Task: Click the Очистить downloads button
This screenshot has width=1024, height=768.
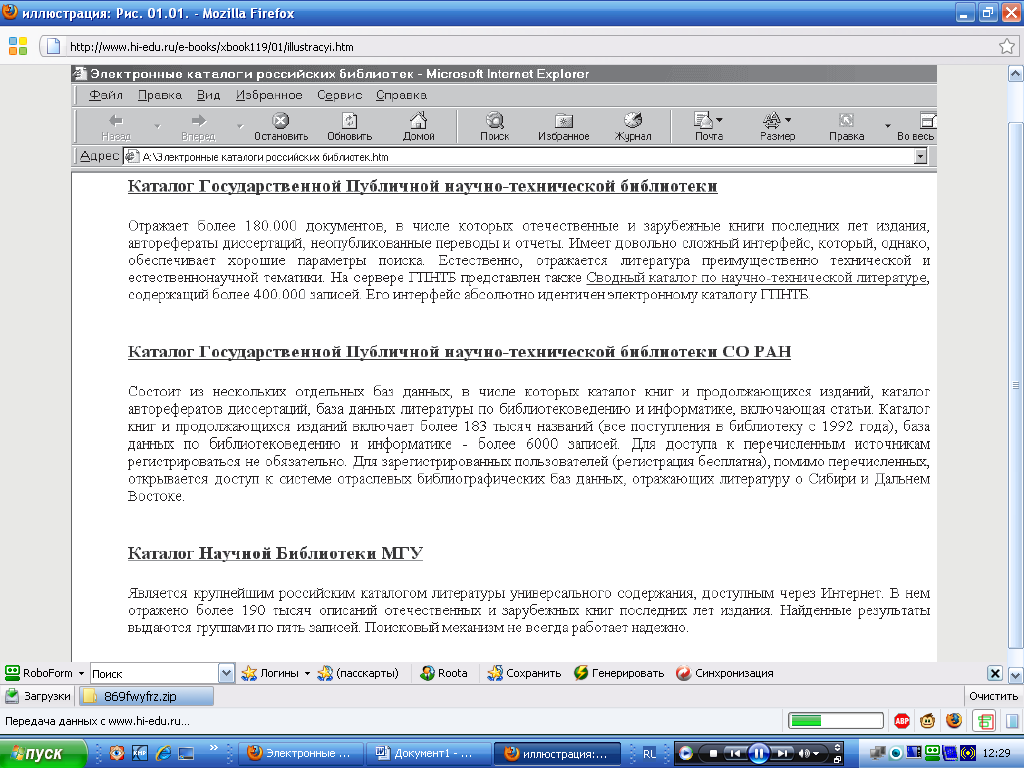Action: 993,696
